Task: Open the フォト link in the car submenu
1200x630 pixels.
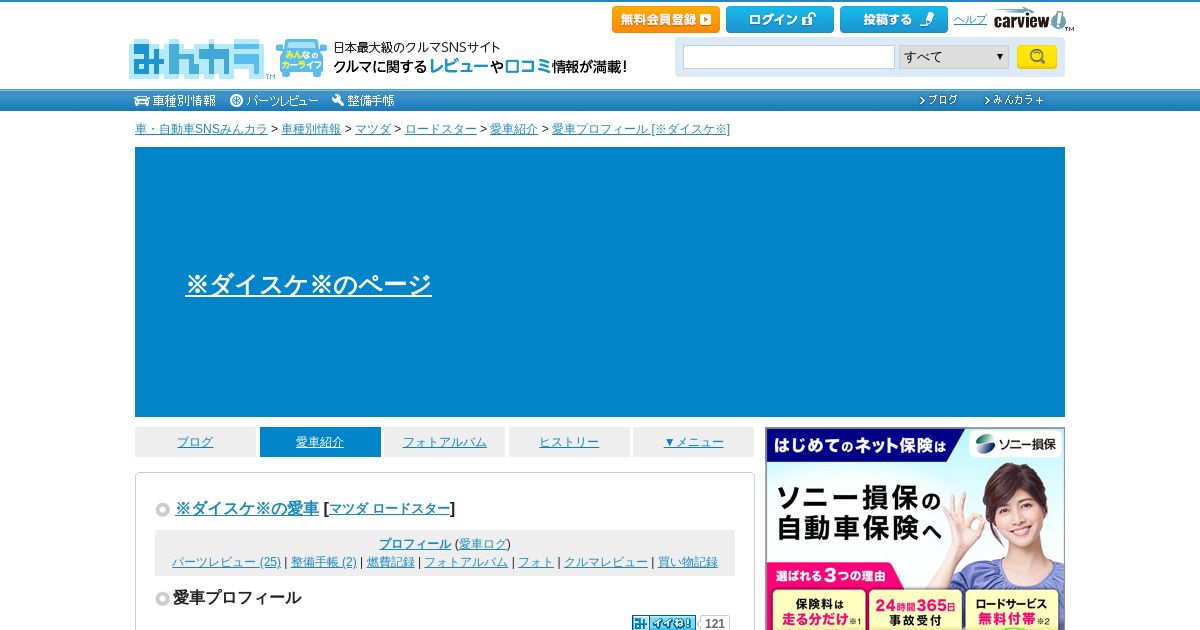Action: coord(536,562)
